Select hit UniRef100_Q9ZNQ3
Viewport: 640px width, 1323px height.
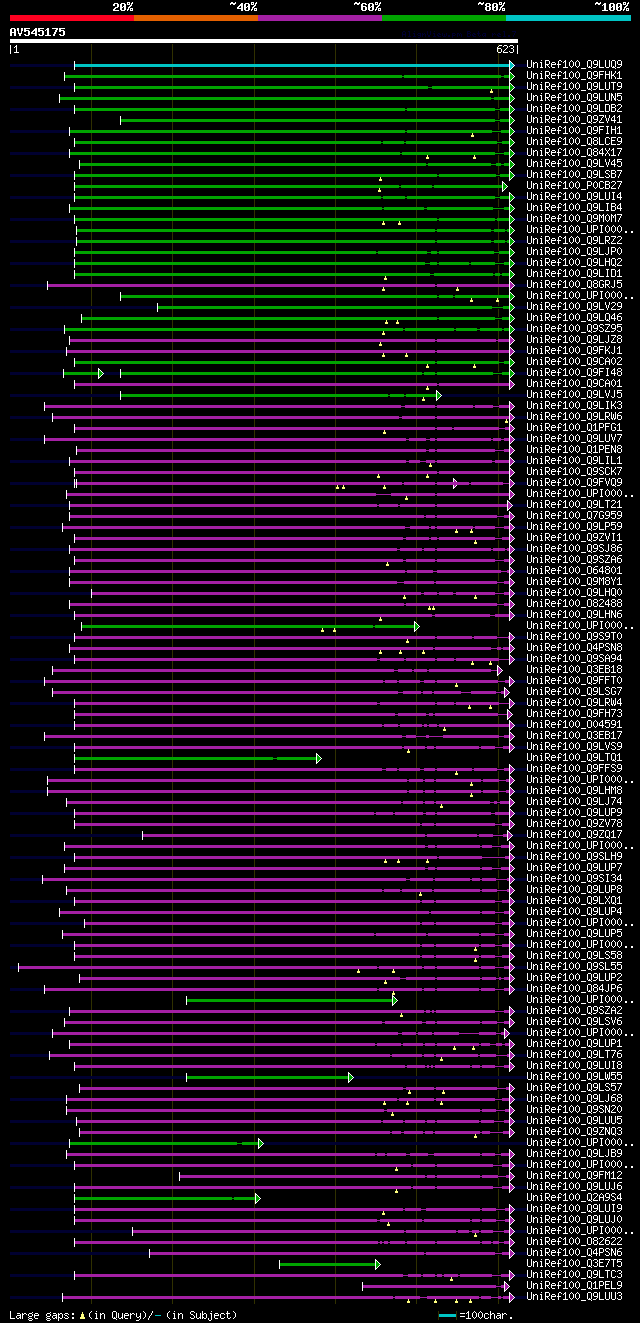[575, 1132]
